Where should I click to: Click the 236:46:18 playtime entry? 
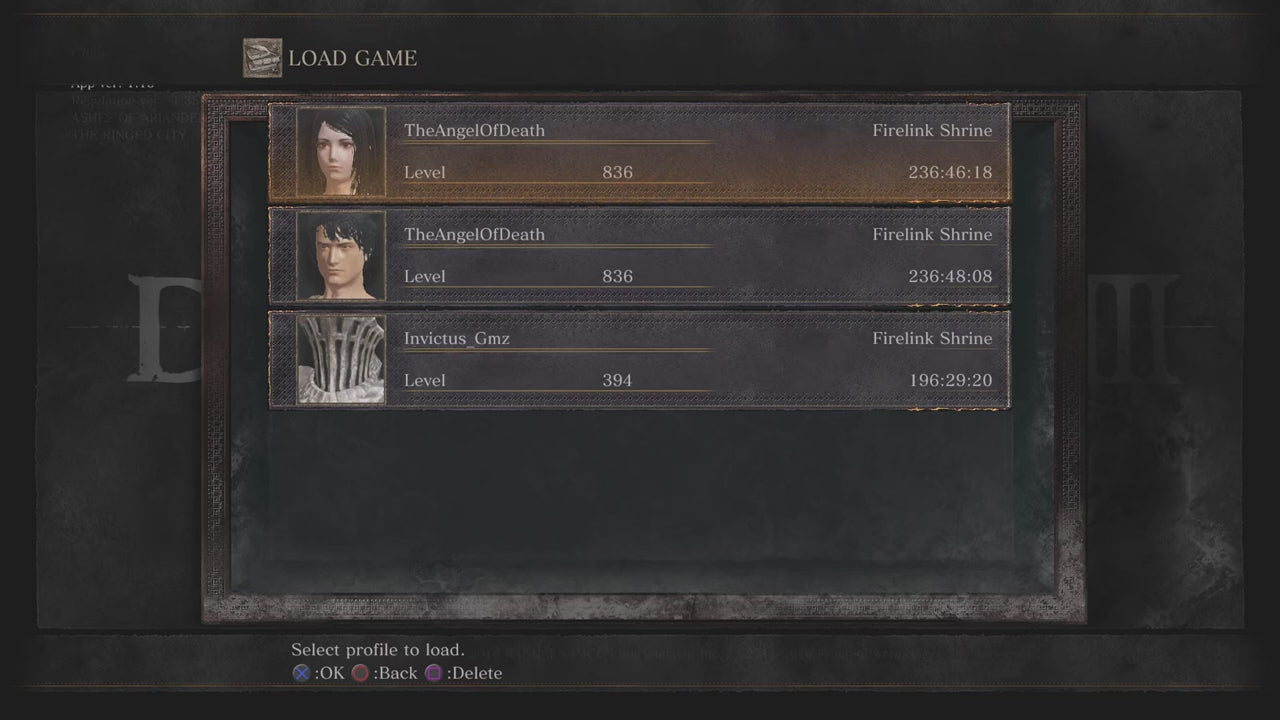click(x=950, y=172)
